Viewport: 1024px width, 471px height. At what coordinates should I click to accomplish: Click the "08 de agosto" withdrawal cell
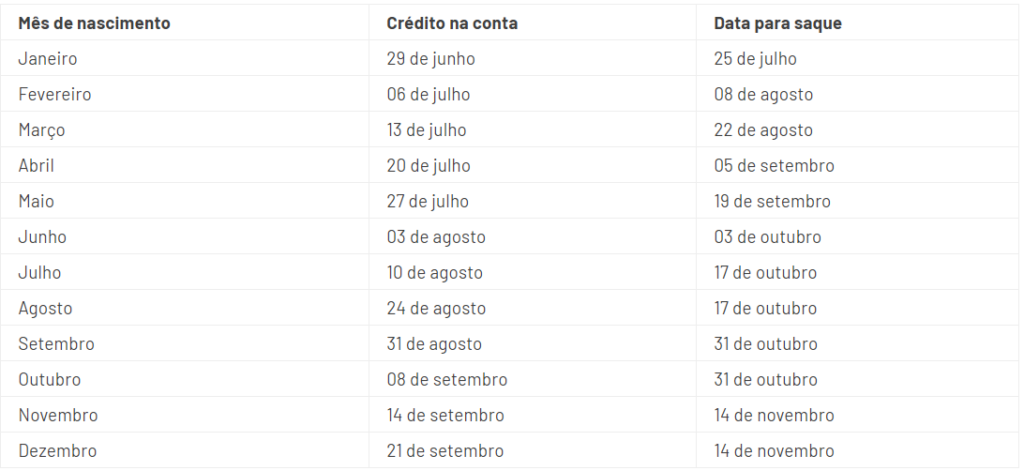pos(763,95)
